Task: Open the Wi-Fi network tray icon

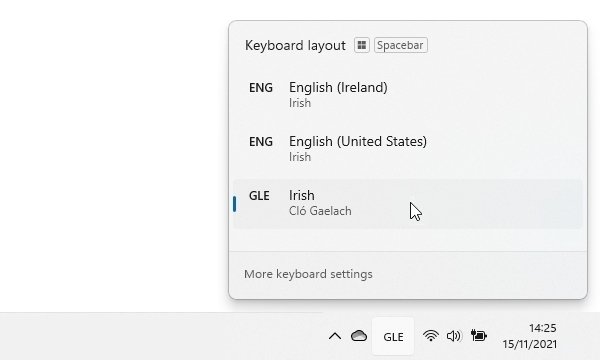Action: pos(430,336)
